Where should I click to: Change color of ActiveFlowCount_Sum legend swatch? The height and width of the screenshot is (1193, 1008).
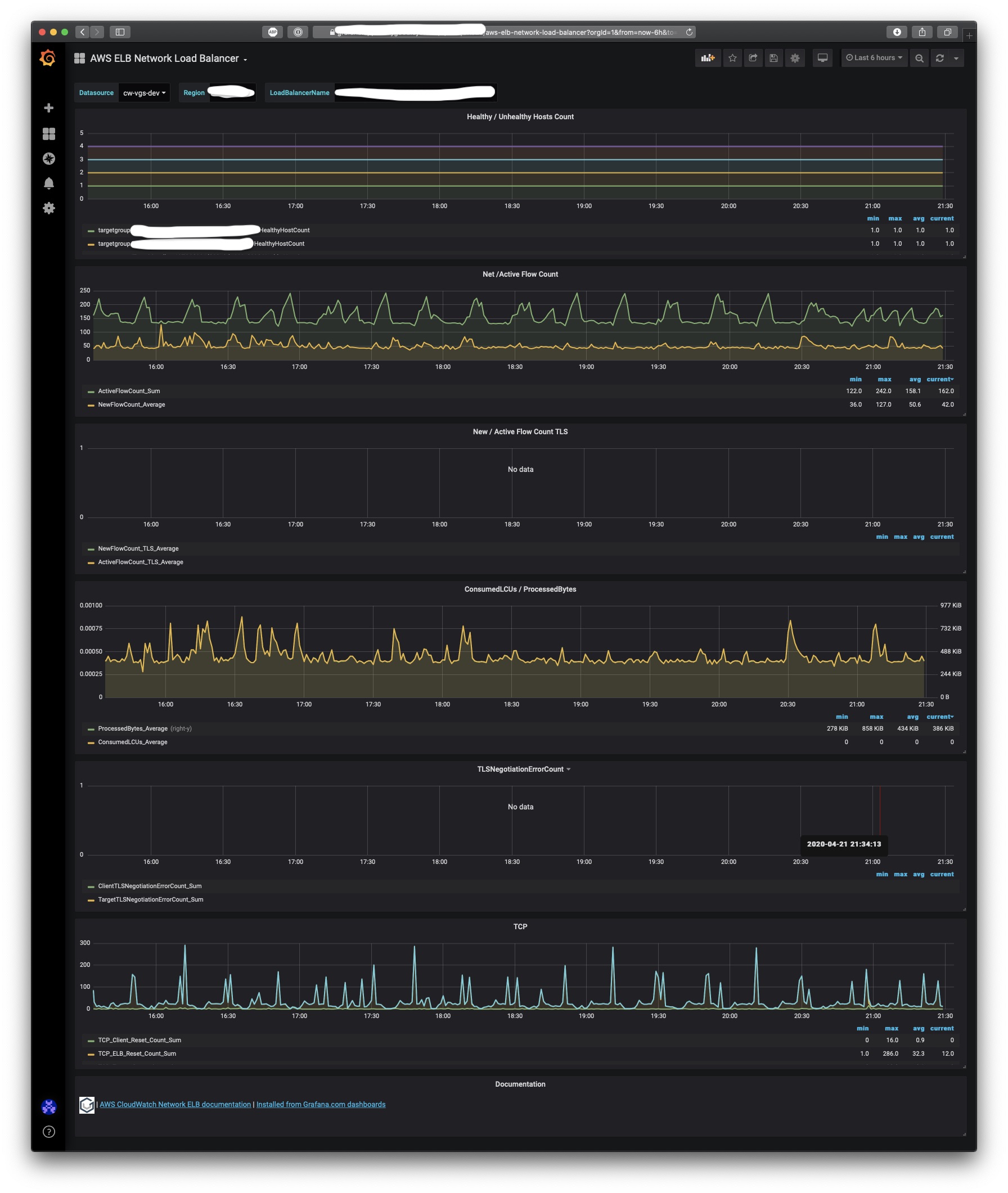(91, 392)
